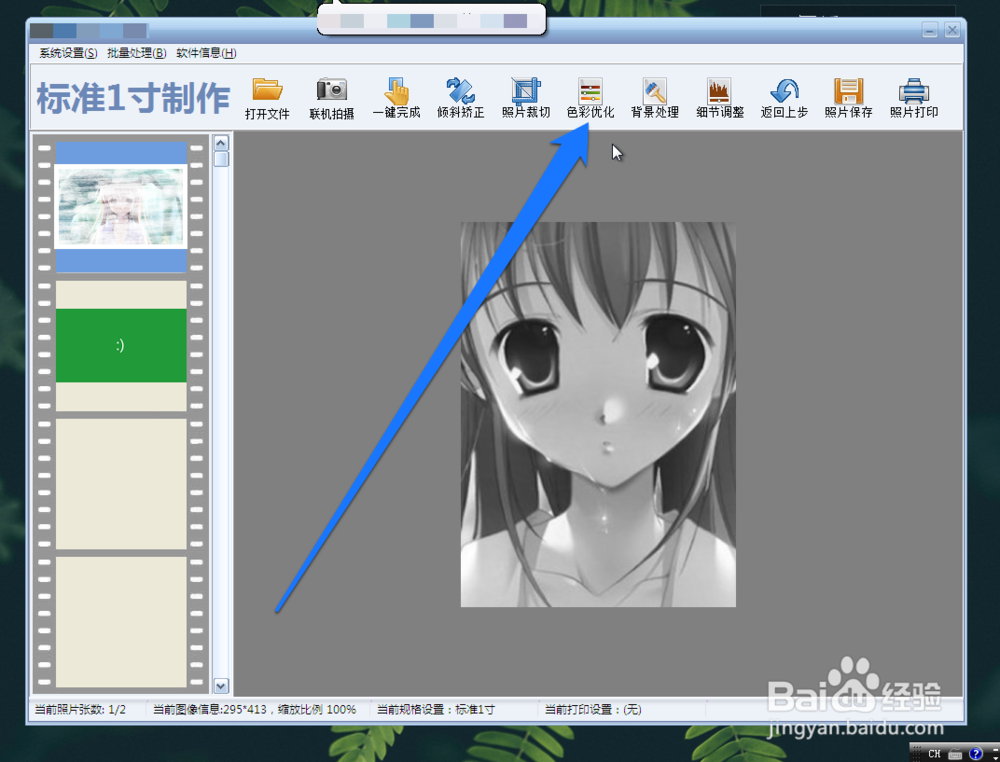
Task: Open 背景处理 background processing
Action: [655, 98]
